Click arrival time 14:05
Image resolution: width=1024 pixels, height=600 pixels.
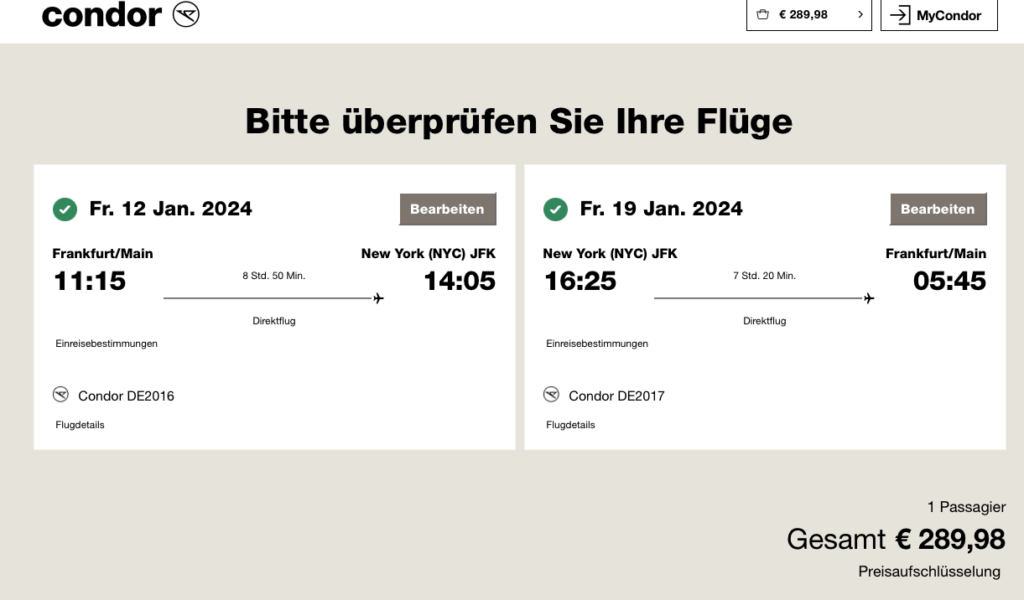pyautogui.click(x=460, y=281)
